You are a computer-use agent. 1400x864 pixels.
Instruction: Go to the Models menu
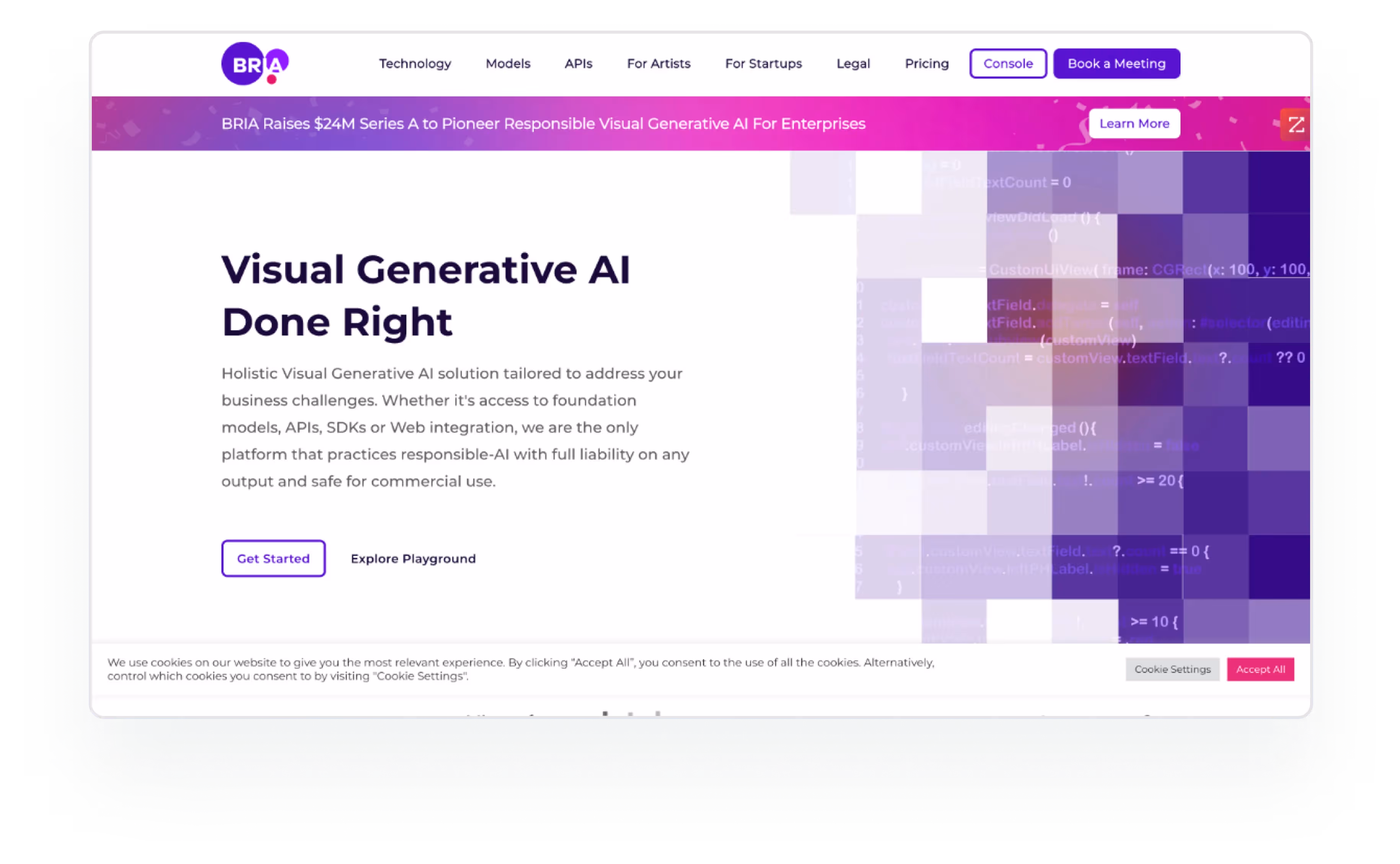tap(508, 63)
